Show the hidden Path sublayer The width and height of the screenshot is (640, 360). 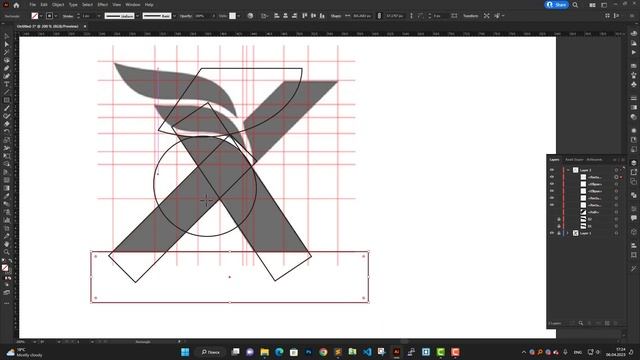552,212
